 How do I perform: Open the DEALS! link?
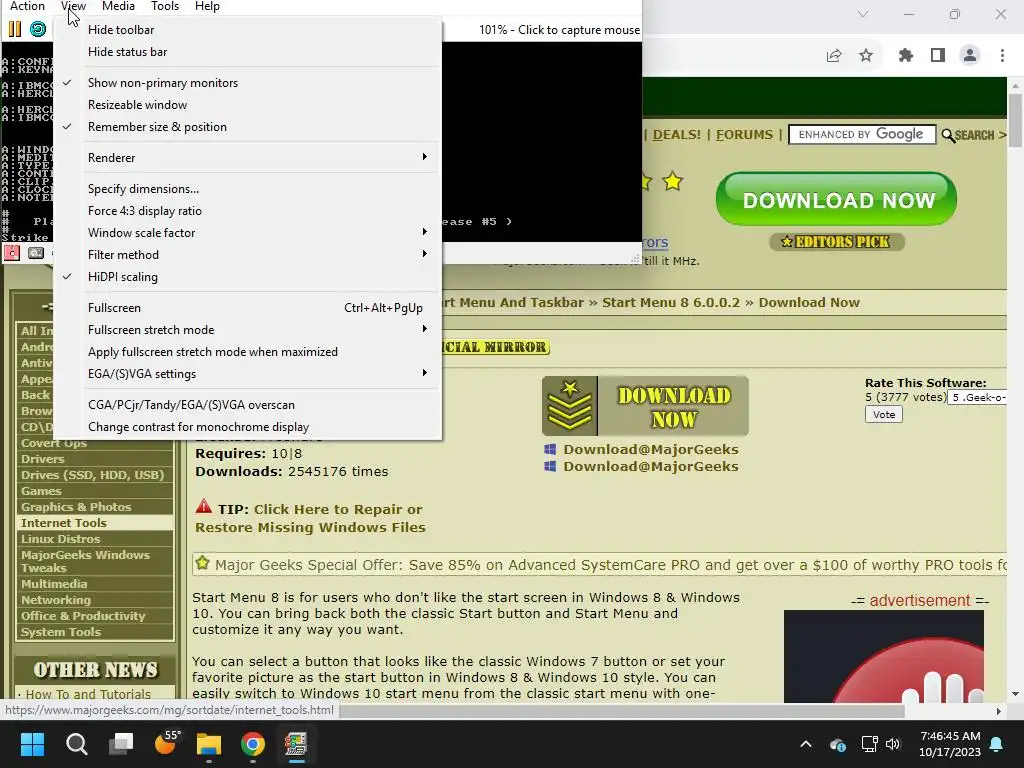(x=677, y=135)
